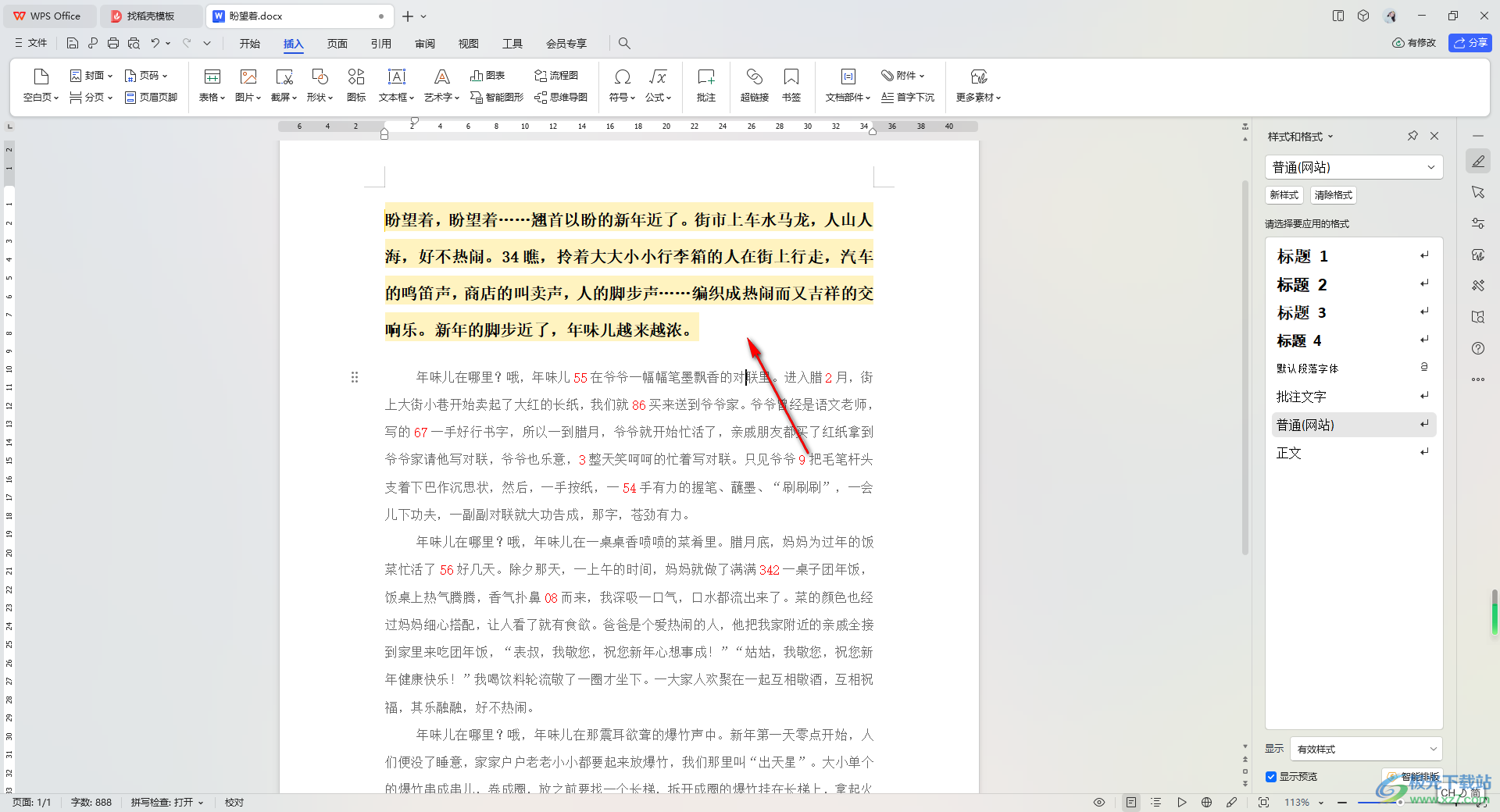Insert a 超链接 hyperlink
The image size is (1500, 812).
pyautogui.click(x=754, y=77)
